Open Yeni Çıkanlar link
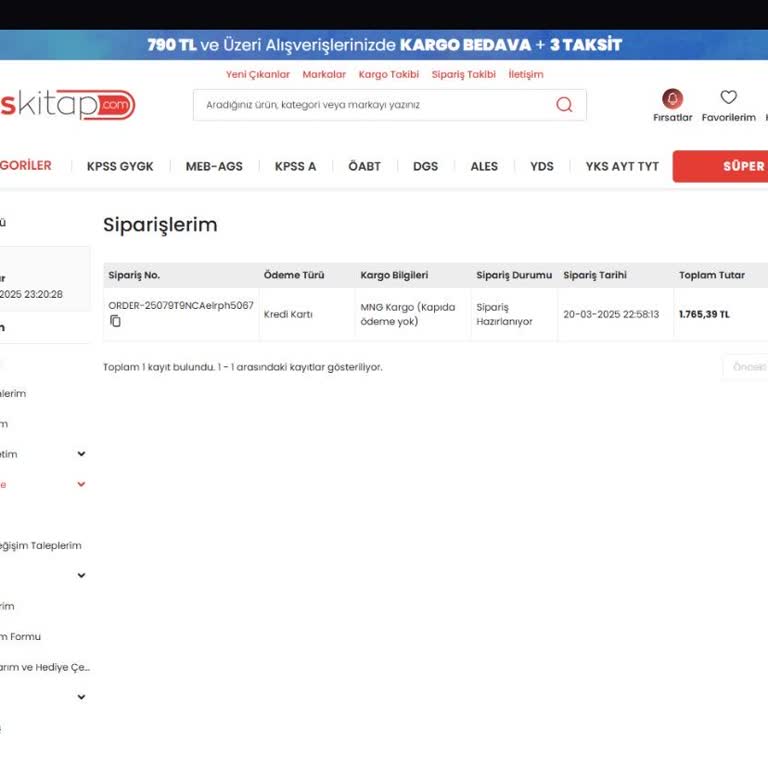768x768 pixels. (x=258, y=74)
